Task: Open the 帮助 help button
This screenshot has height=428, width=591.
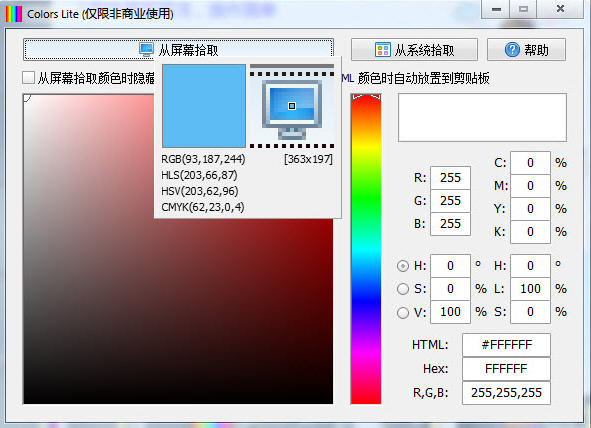Action: coord(526,49)
